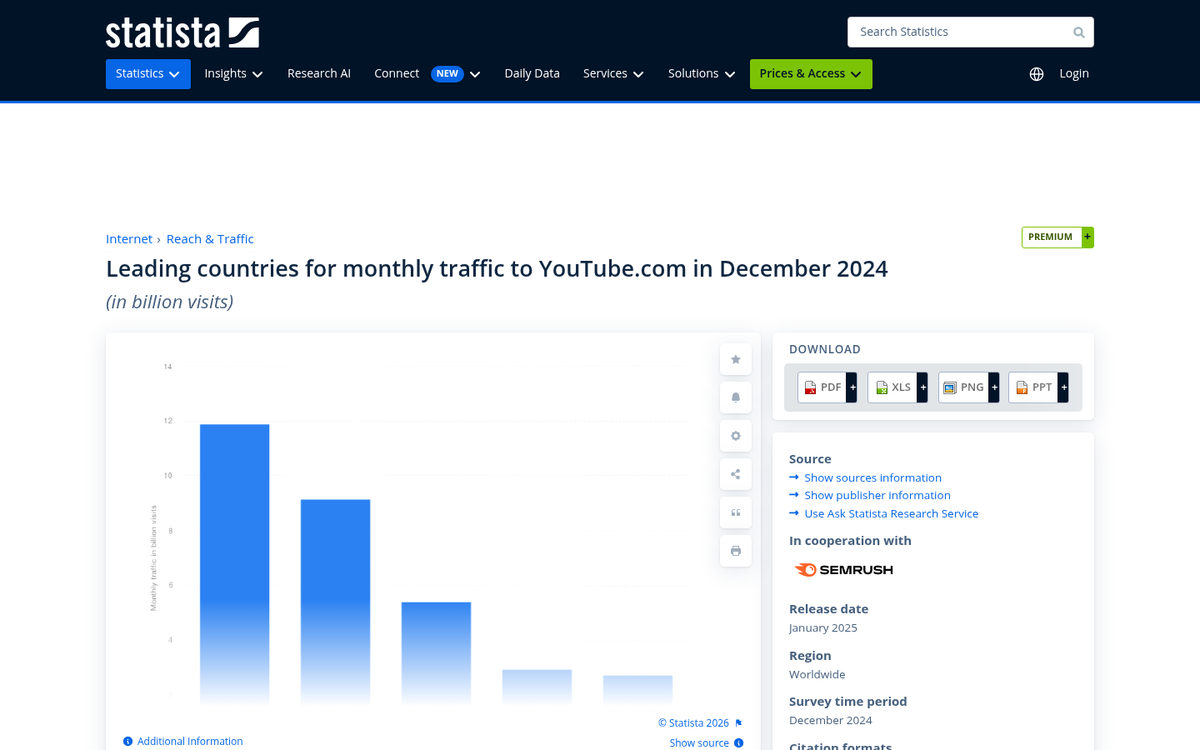Image resolution: width=1200 pixels, height=750 pixels.
Task: Open chart settings gear icon
Action: tap(735, 436)
